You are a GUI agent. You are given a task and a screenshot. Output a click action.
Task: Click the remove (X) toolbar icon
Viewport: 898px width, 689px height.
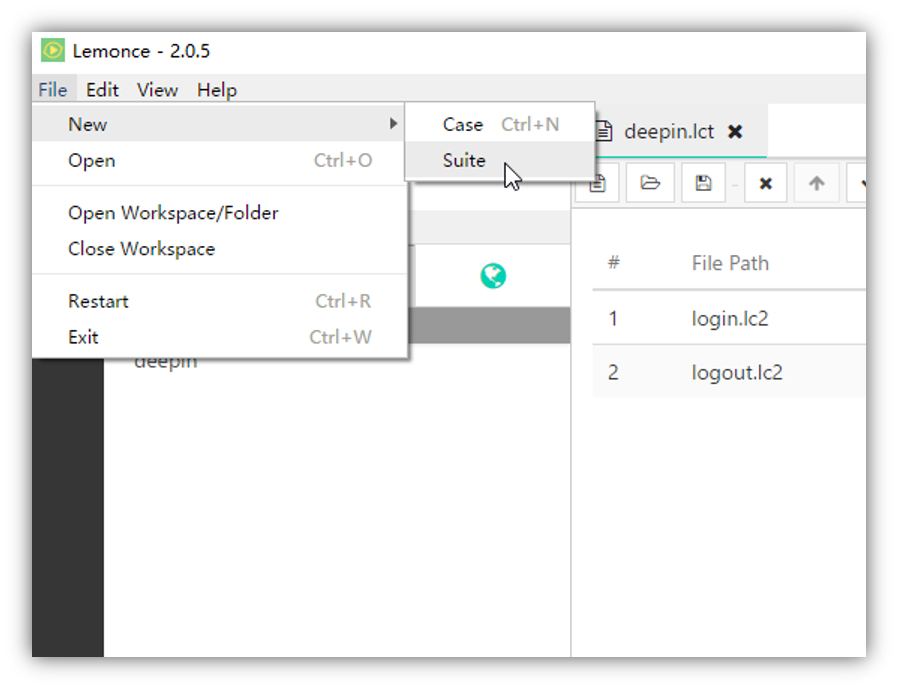(x=766, y=183)
